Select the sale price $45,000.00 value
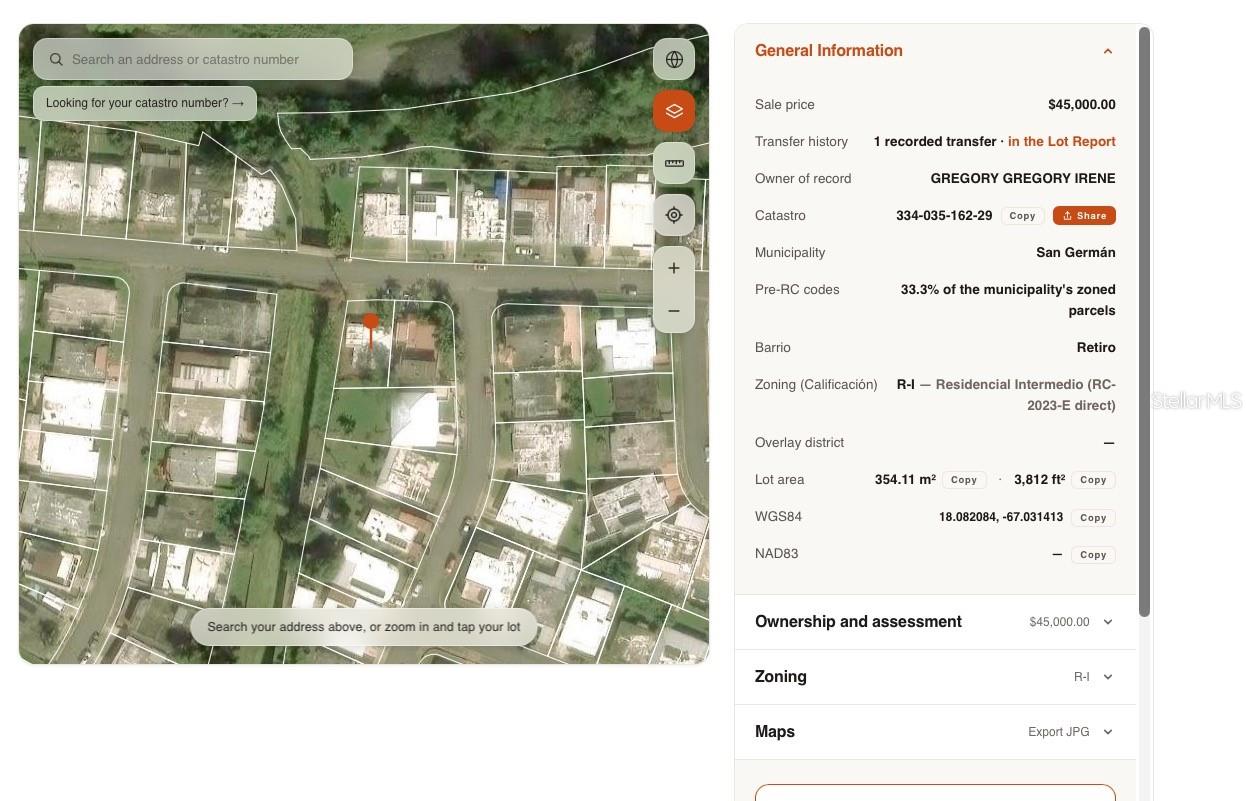Viewport: 1246px width, 801px height. pos(1082,105)
